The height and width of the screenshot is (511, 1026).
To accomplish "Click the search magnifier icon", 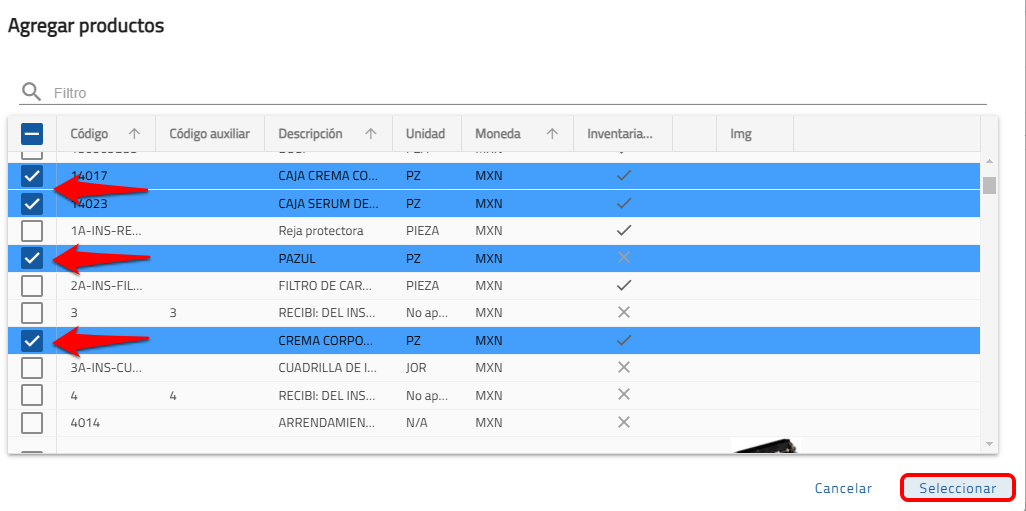I will 32,92.
